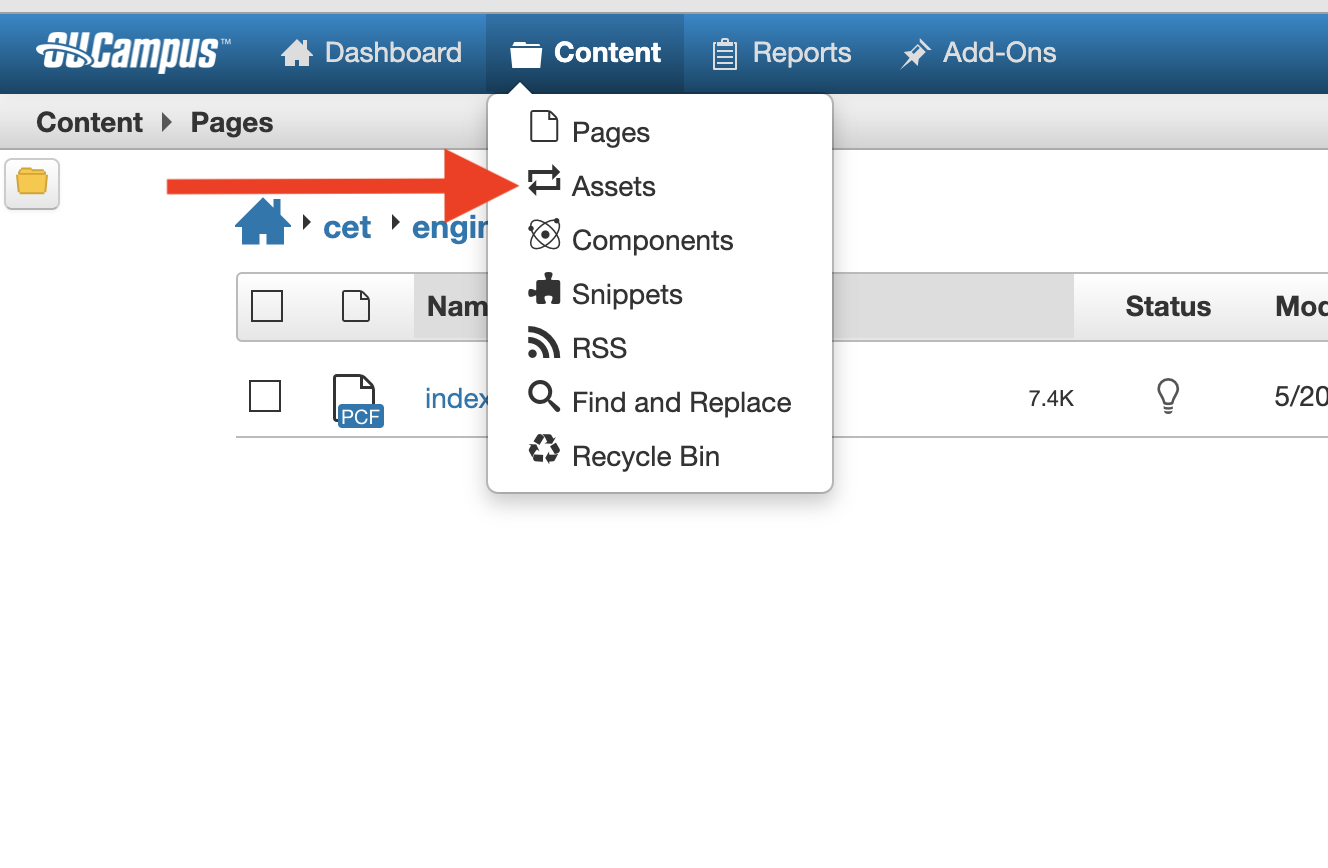Open the yellow folder sidebar icon

(32, 183)
